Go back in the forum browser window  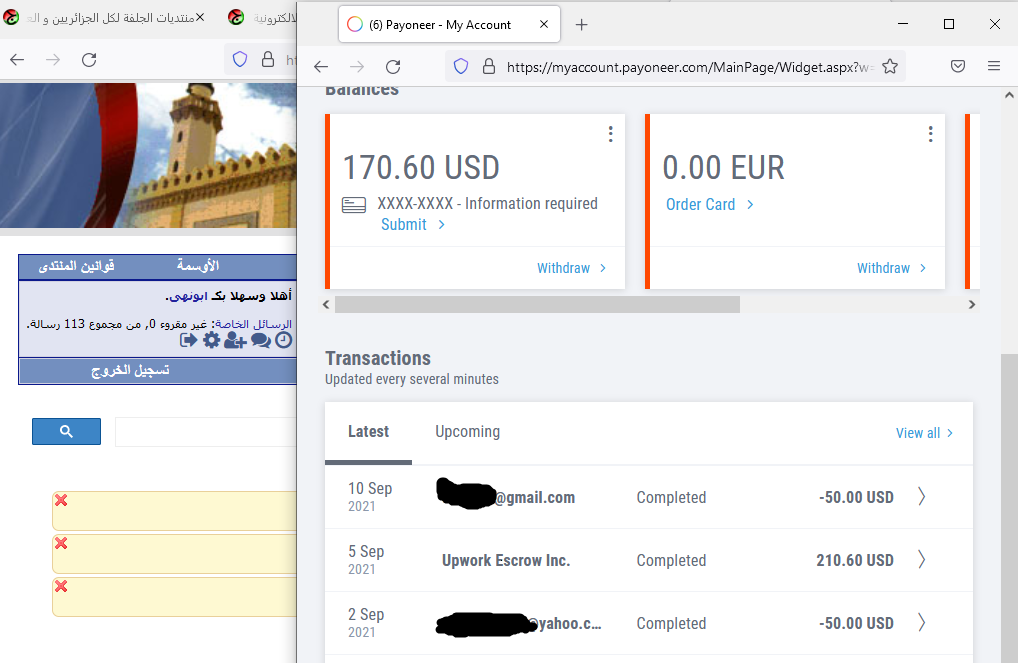coord(17,60)
